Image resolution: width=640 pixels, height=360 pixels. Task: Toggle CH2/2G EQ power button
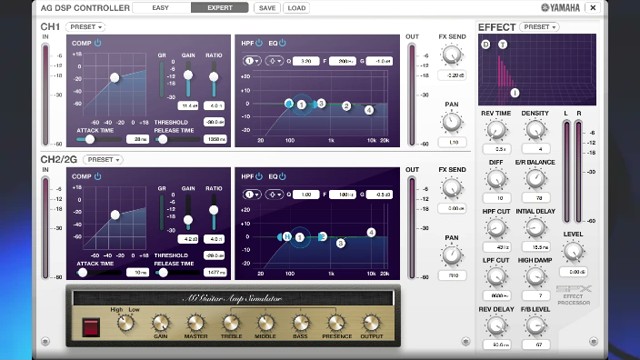coord(282,176)
